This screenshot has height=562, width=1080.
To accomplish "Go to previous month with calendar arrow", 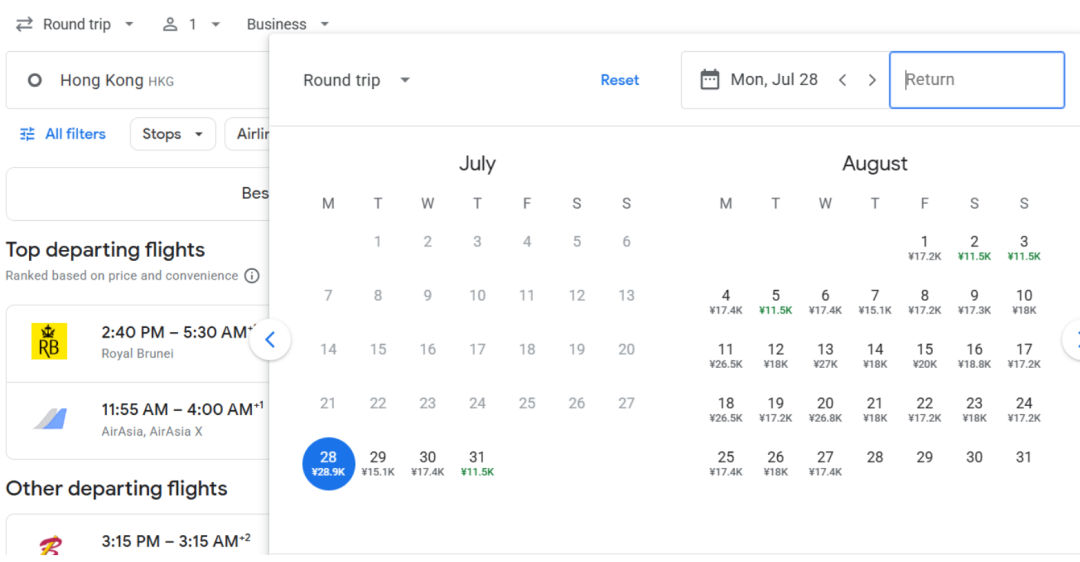I will pos(270,340).
